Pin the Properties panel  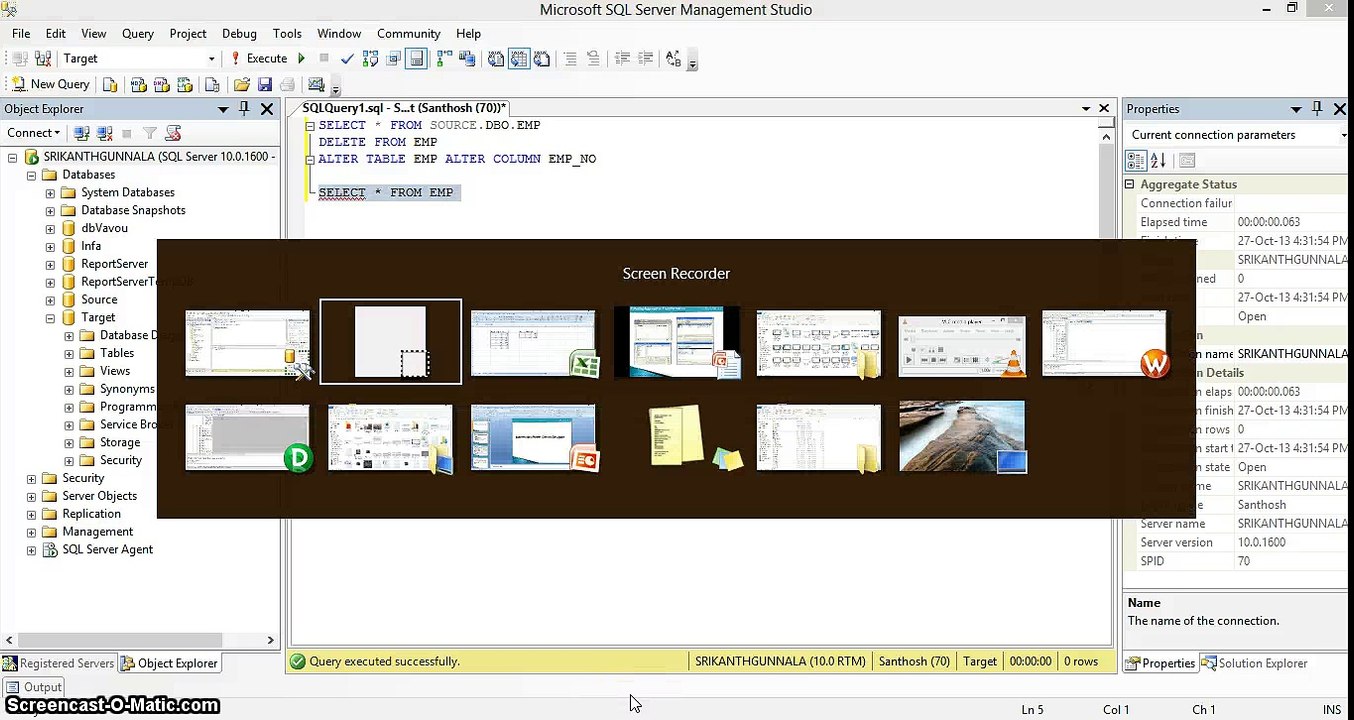pyautogui.click(x=1317, y=109)
